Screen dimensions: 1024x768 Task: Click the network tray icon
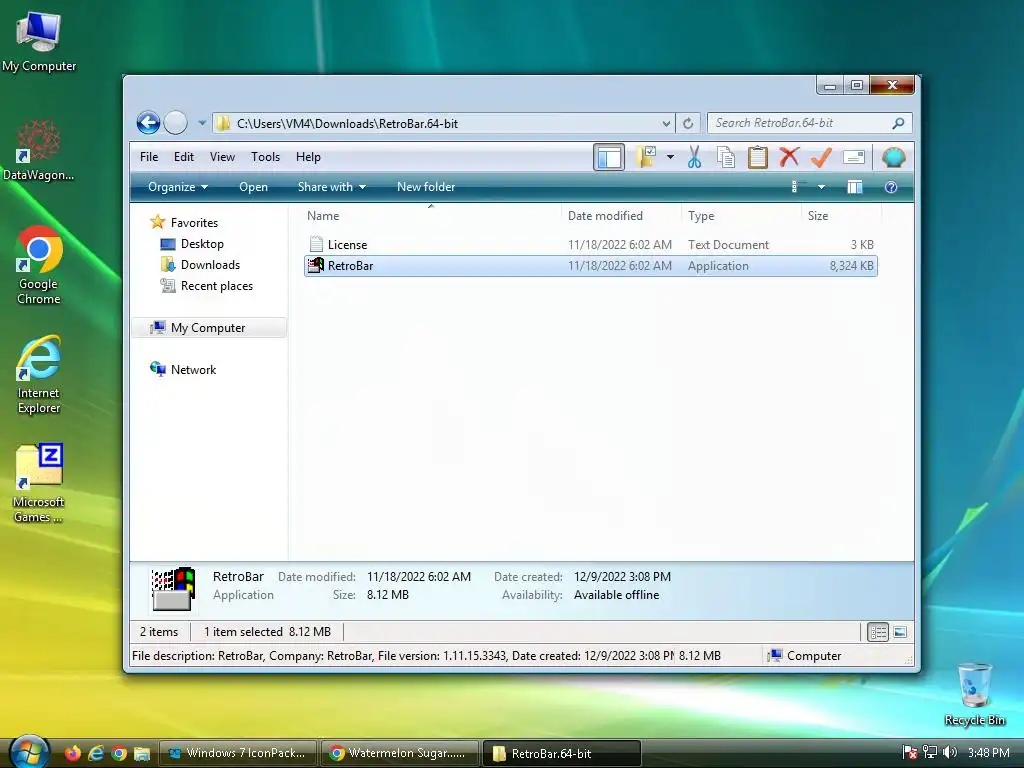click(x=930, y=753)
